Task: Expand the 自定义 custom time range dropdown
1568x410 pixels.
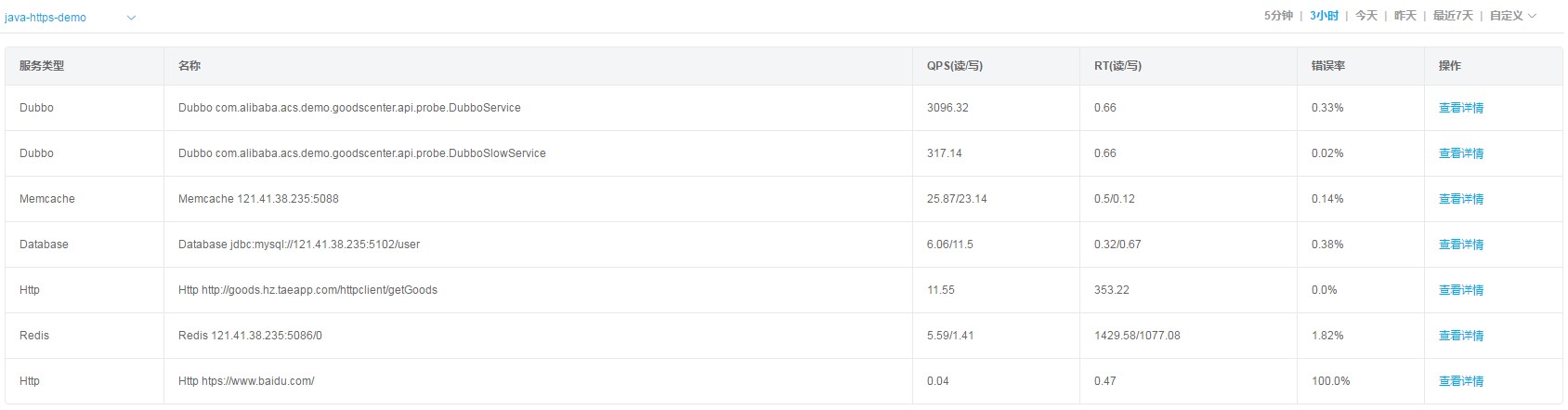Action: pos(1513,16)
